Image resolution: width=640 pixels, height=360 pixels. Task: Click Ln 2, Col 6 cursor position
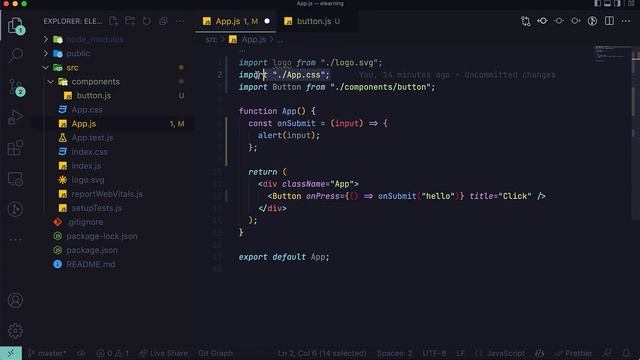[x=322, y=353]
